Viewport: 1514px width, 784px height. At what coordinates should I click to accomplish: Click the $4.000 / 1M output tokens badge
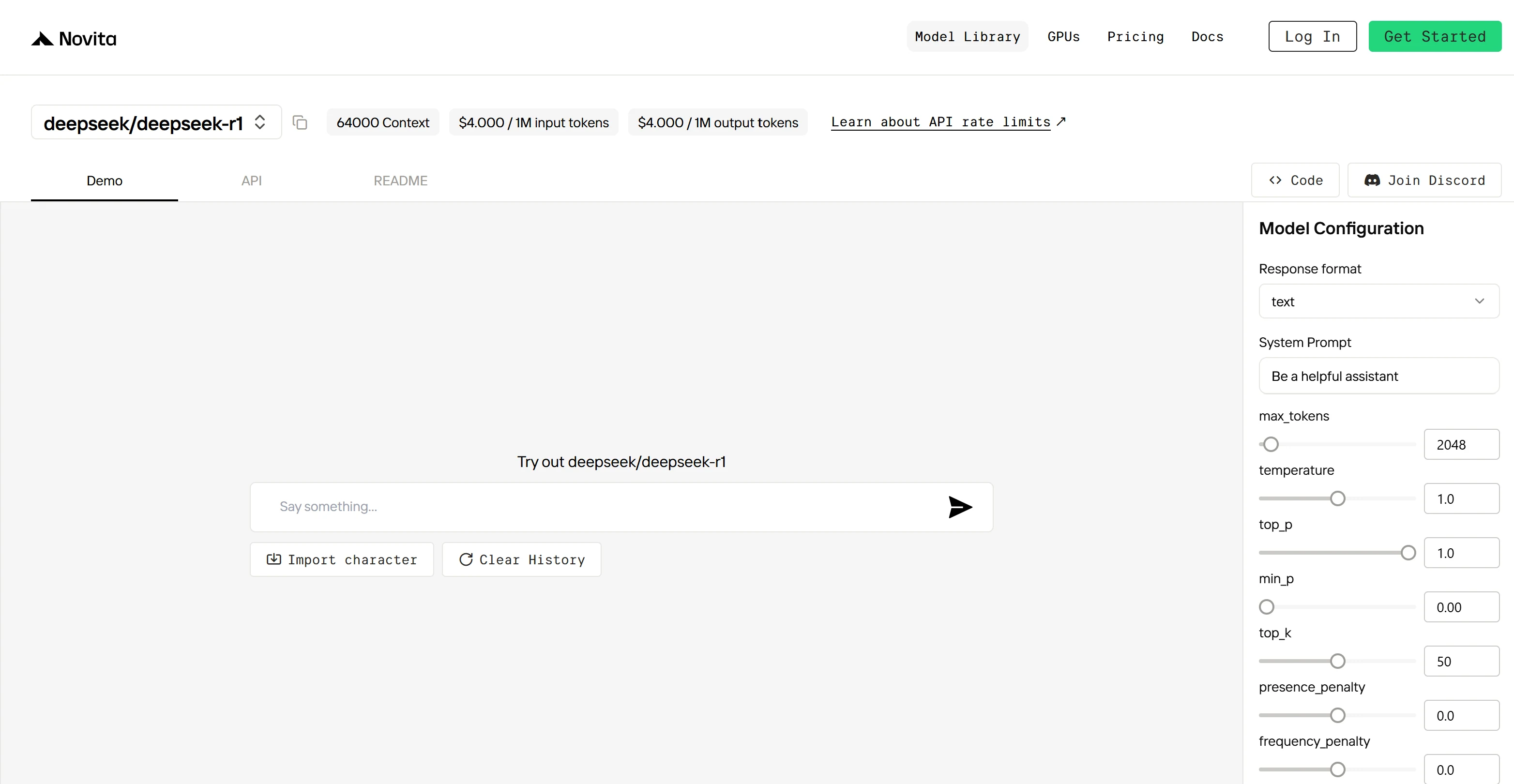(718, 122)
